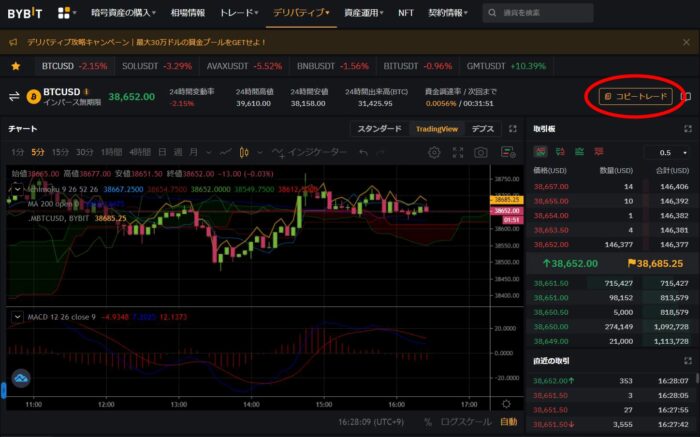The width and height of the screenshot is (700, 437).
Task: Switch to the Depth chart tab
Action: tap(483, 129)
